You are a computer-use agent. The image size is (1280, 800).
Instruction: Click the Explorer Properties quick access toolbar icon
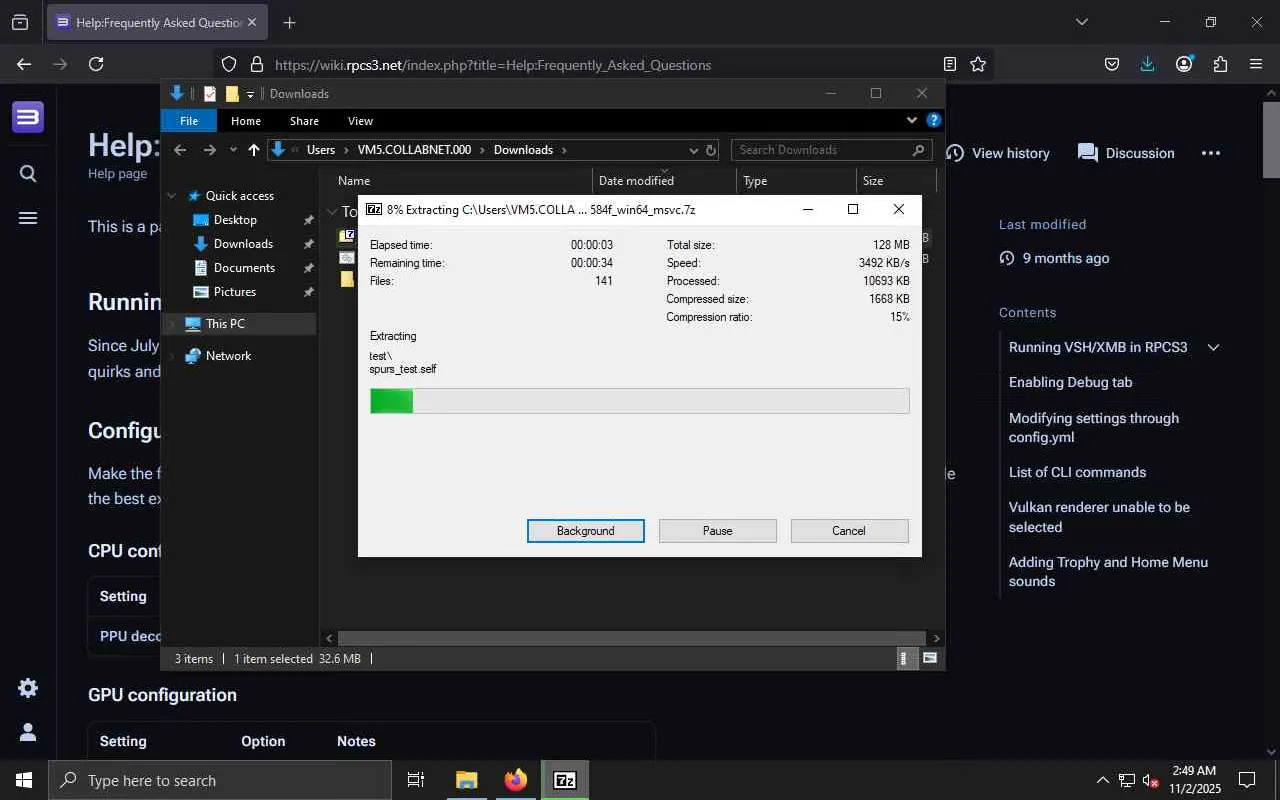point(210,94)
